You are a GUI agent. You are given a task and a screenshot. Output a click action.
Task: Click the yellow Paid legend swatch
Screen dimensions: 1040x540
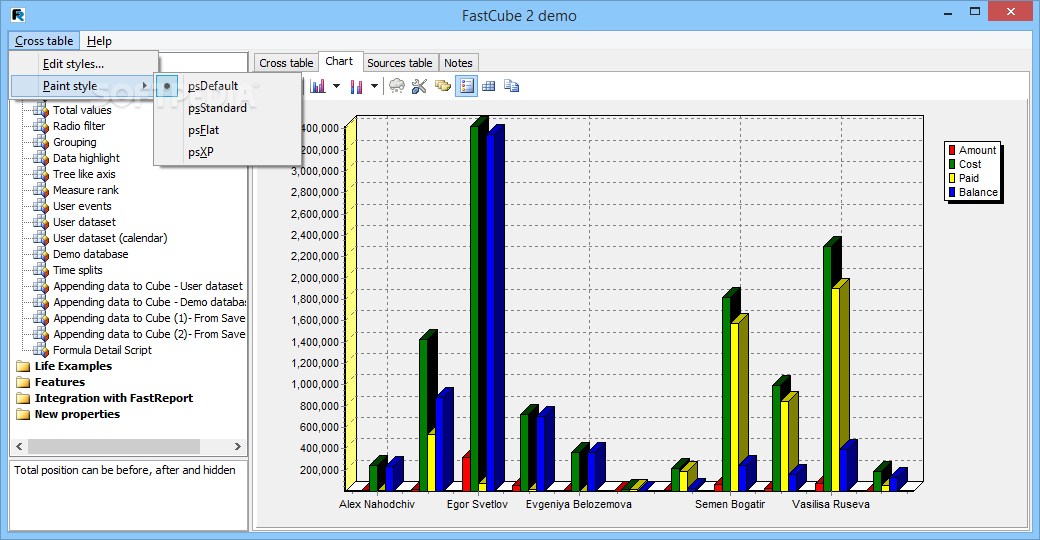(x=952, y=178)
